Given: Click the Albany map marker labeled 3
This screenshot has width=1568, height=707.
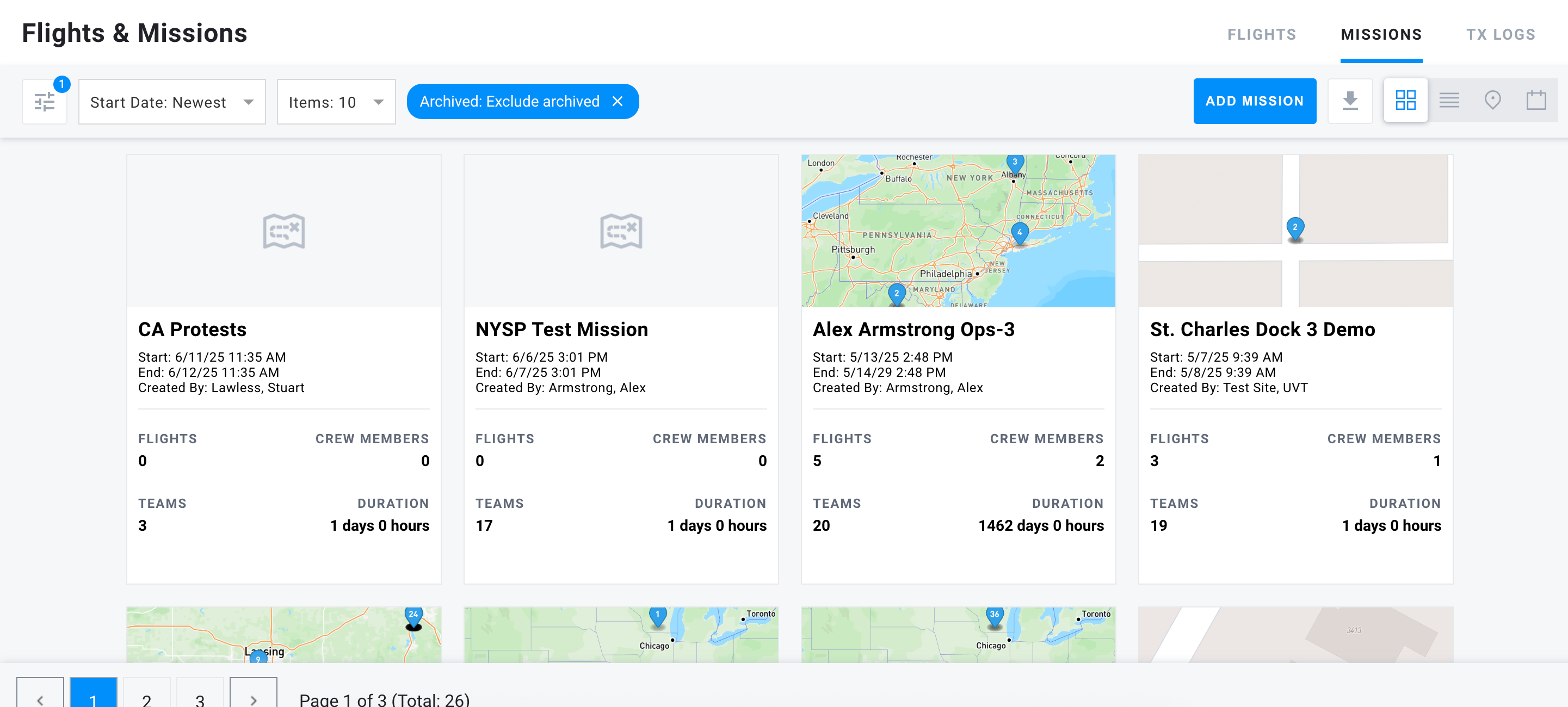Looking at the screenshot, I should click(1015, 163).
